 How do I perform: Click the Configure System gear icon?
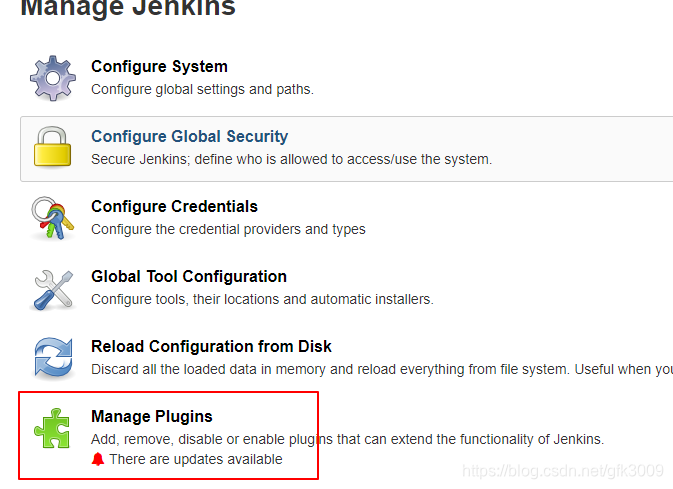(53, 78)
